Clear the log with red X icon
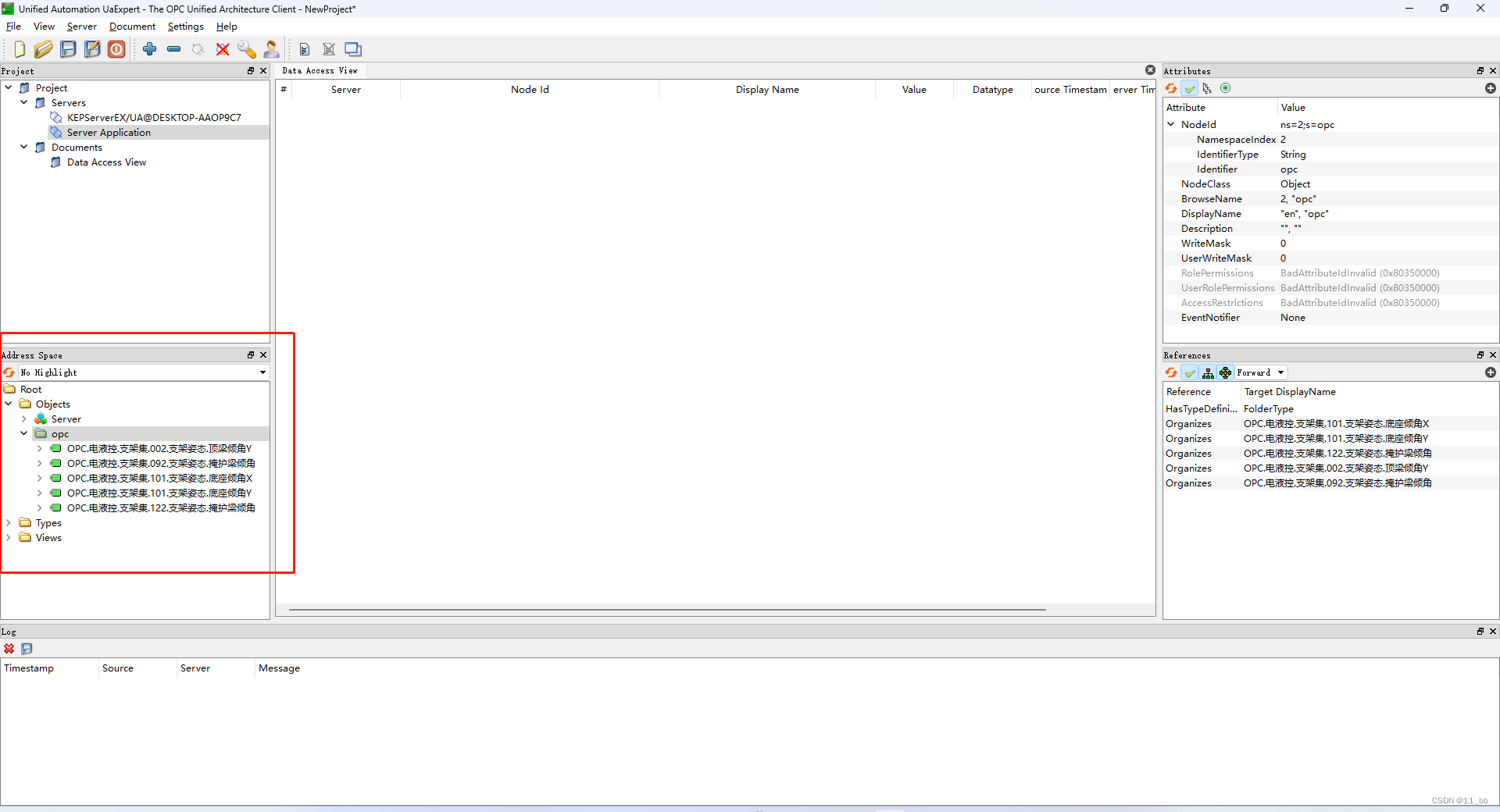Screen dimensions: 1500x812 pos(9,649)
